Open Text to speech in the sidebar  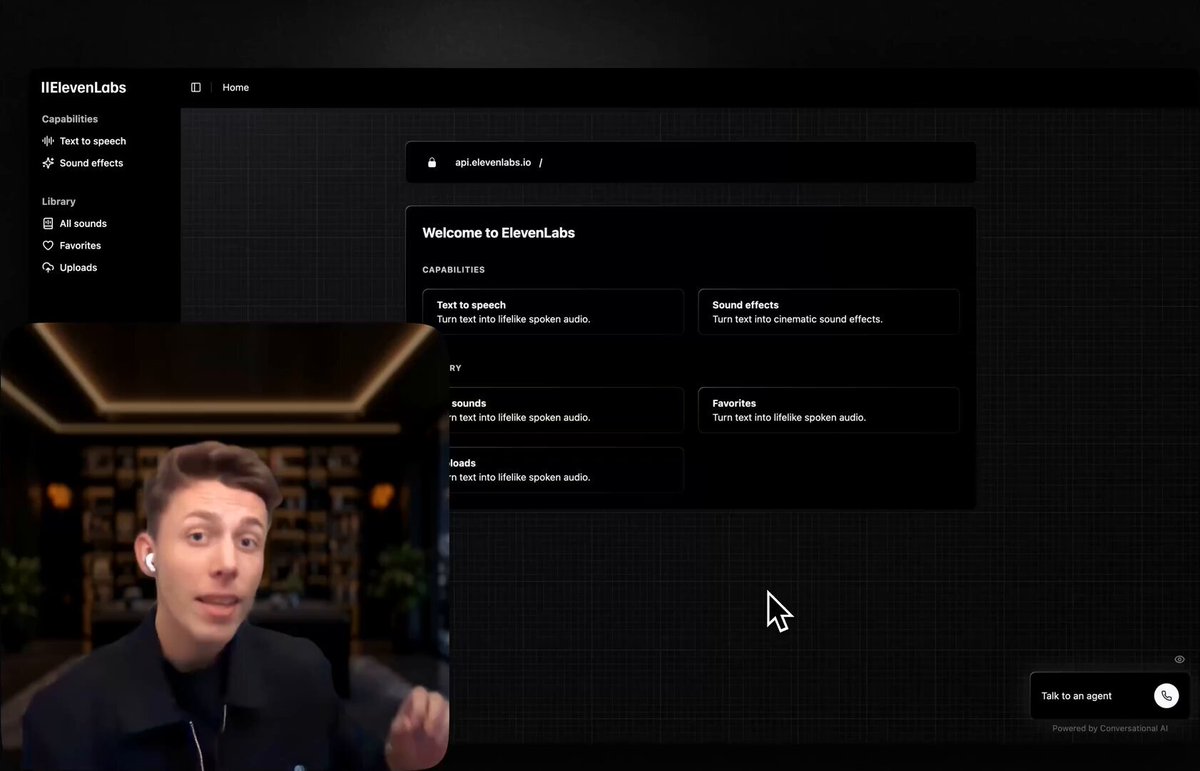coord(92,141)
